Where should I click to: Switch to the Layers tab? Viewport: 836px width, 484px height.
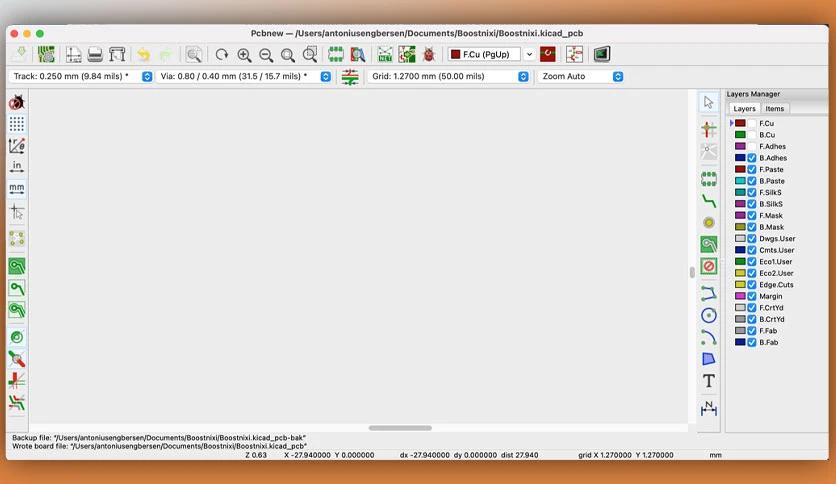tap(744, 108)
